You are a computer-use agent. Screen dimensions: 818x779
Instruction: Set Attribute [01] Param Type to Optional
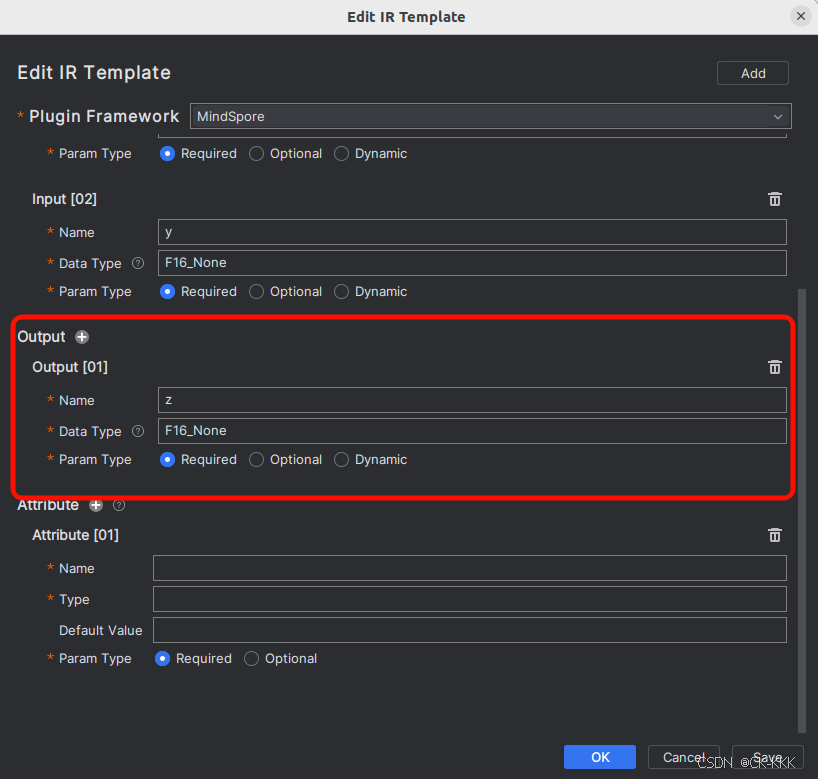[252, 659]
